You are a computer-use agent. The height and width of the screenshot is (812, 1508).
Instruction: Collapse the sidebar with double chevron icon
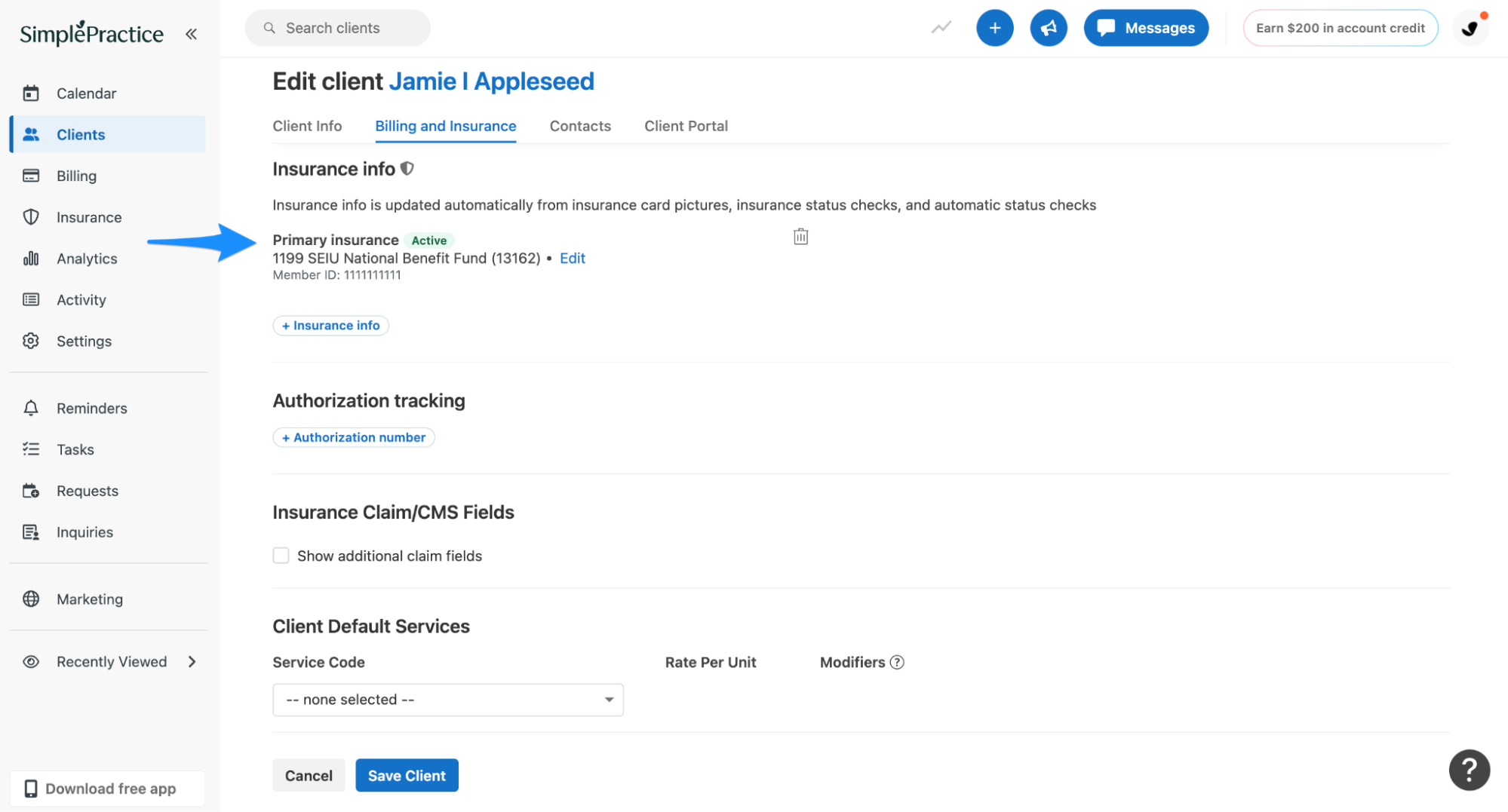(192, 34)
